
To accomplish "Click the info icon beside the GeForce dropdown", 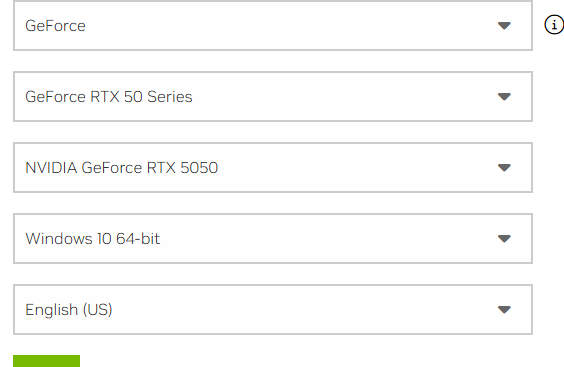I will [x=554, y=25].
